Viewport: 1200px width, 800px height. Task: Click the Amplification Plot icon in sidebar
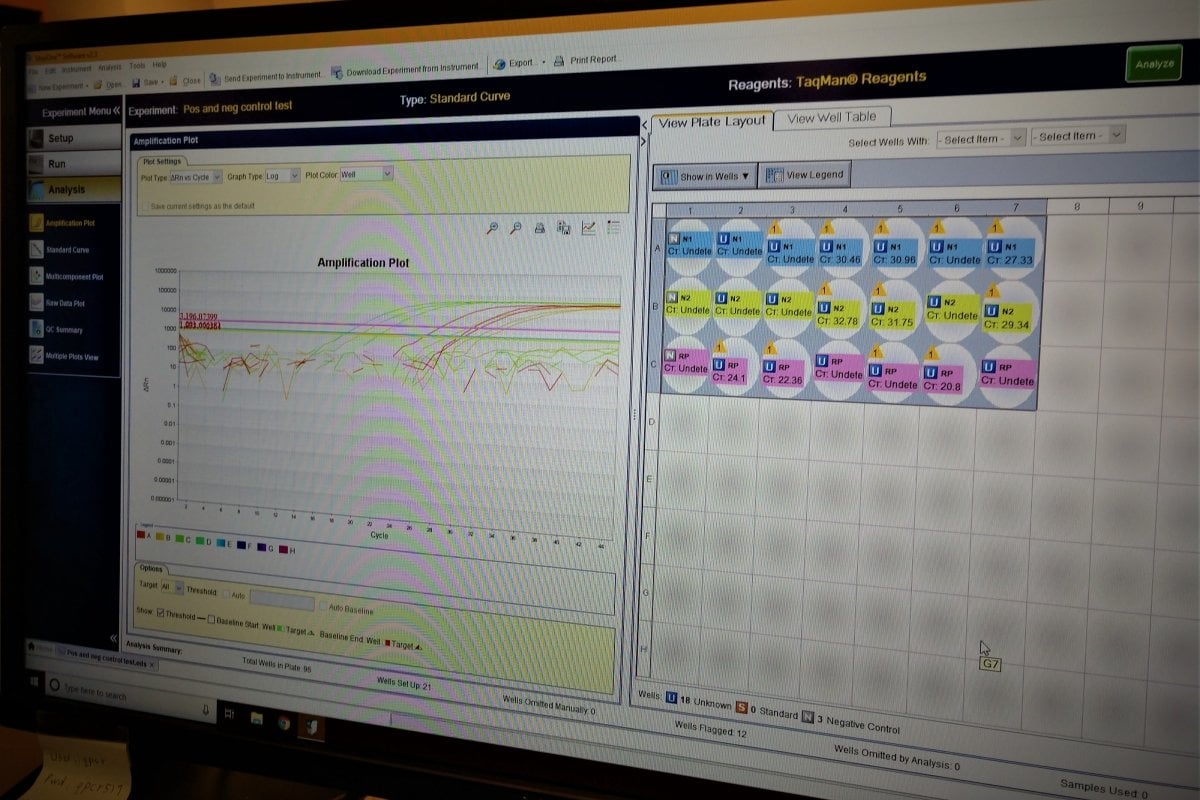coord(36,223)
